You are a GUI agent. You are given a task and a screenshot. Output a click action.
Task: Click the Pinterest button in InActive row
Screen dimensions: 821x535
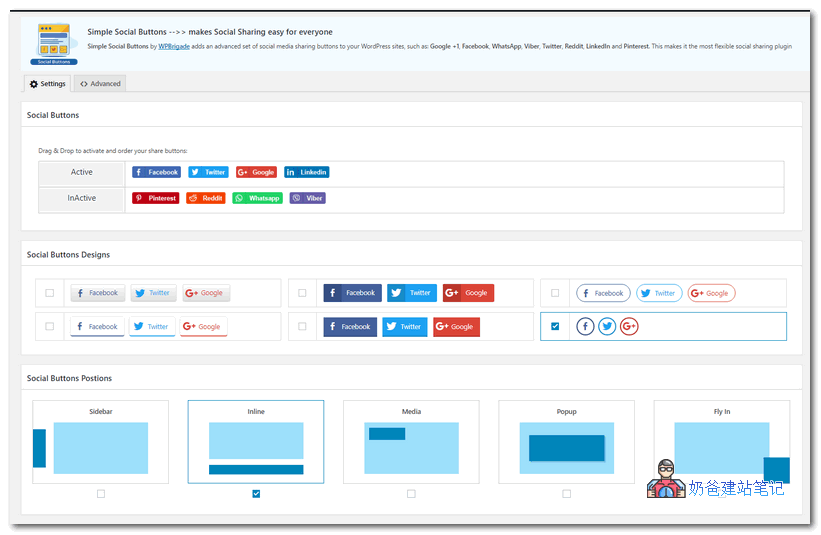pyautogui.click(x=155, y=198)
